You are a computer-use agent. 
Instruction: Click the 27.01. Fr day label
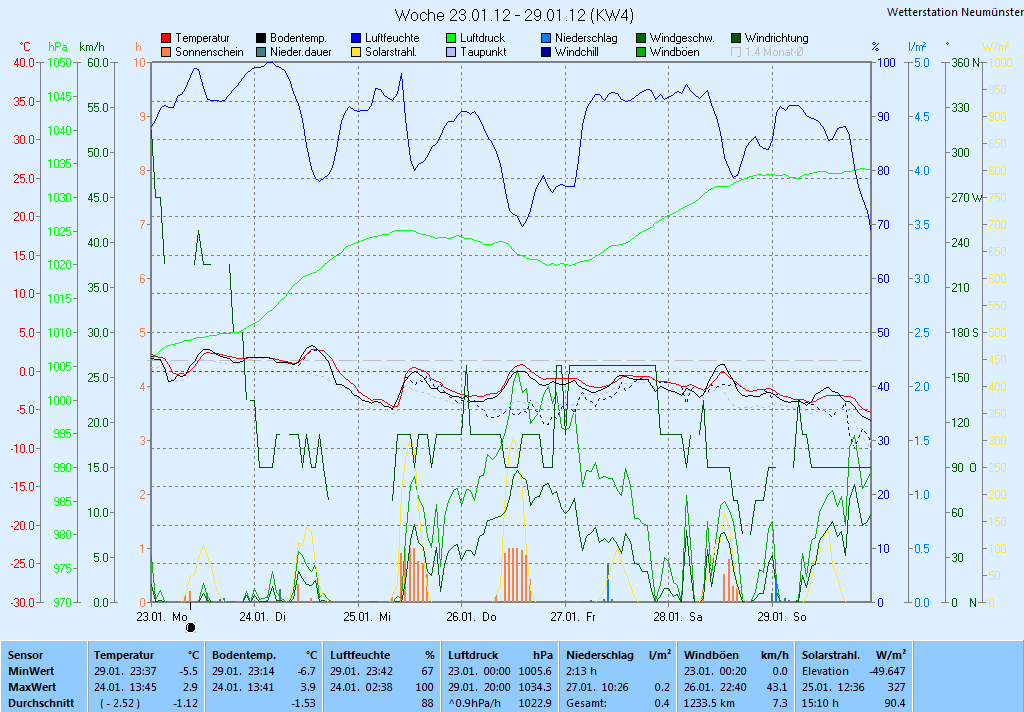click(x=573, y=617)
